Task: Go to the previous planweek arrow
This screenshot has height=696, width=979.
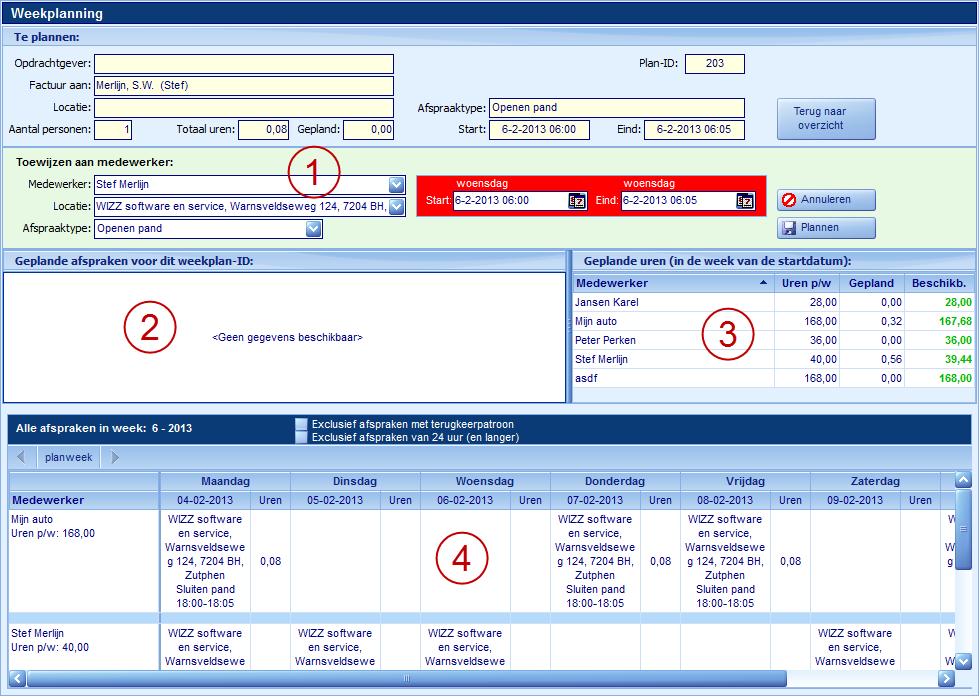Action: pyautogui.click(x=21, y=457)
